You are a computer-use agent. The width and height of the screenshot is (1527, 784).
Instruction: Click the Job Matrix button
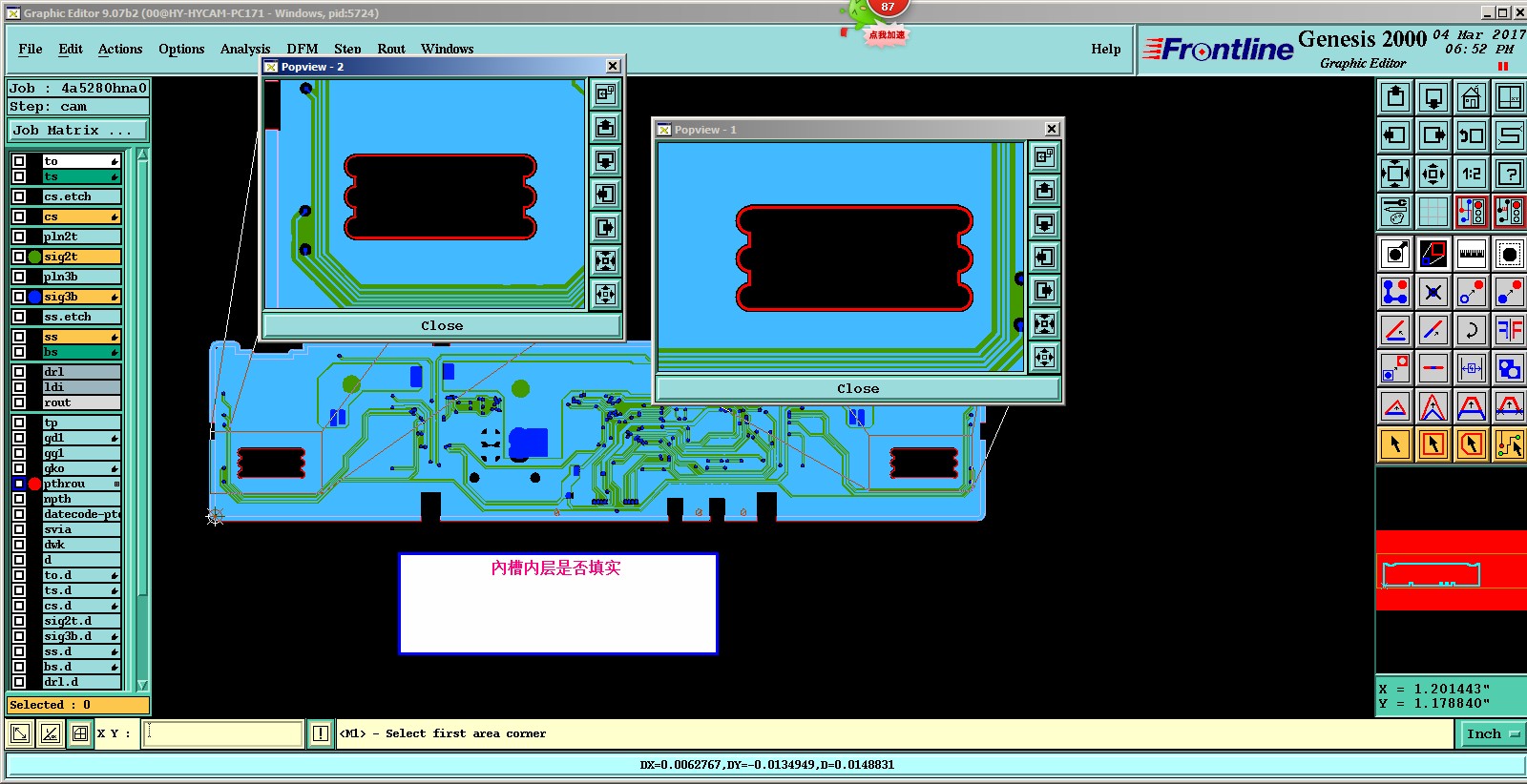coord(78,131)
